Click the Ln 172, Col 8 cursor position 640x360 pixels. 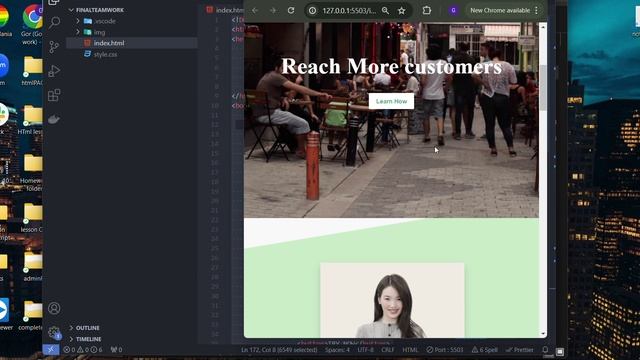pos(279,350)
